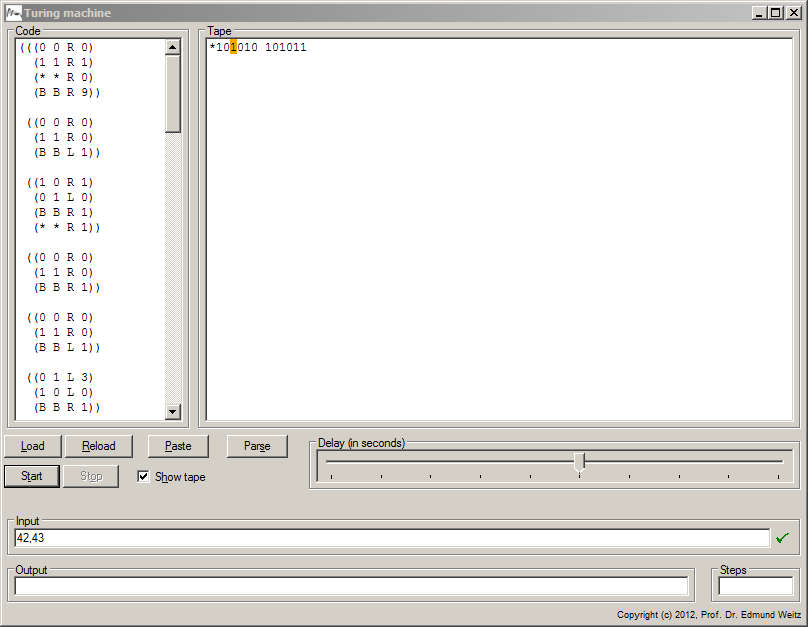The image size is (808, 627).
Task: Click the code line (1 0 L 0)
Action: point(63,392)
